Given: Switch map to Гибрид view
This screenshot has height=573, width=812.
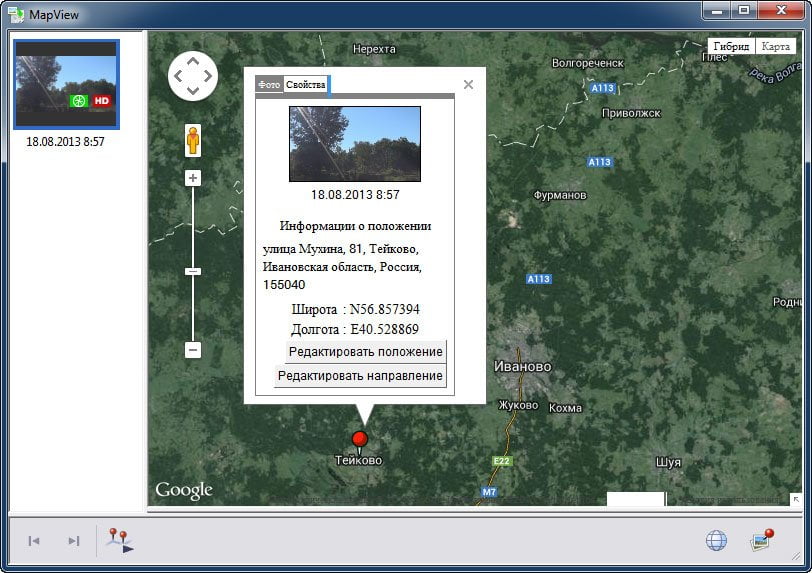Looking at the screenshot, I should (731, 46).
